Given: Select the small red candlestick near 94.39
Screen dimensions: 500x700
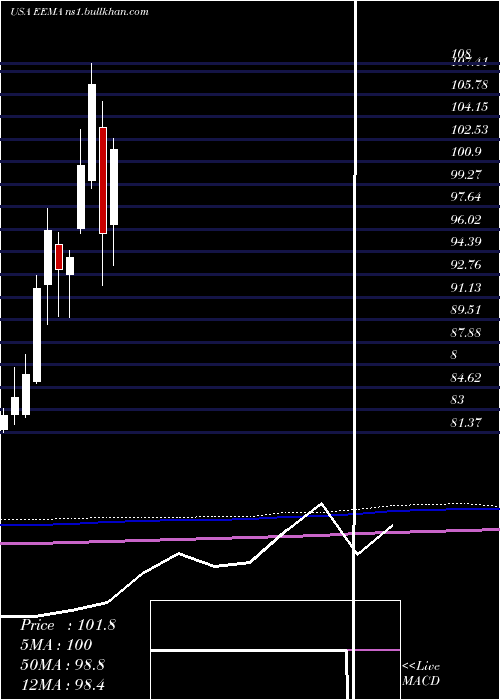Looking at the screenshot, I should pyautogui.click(x=59, y=257).
